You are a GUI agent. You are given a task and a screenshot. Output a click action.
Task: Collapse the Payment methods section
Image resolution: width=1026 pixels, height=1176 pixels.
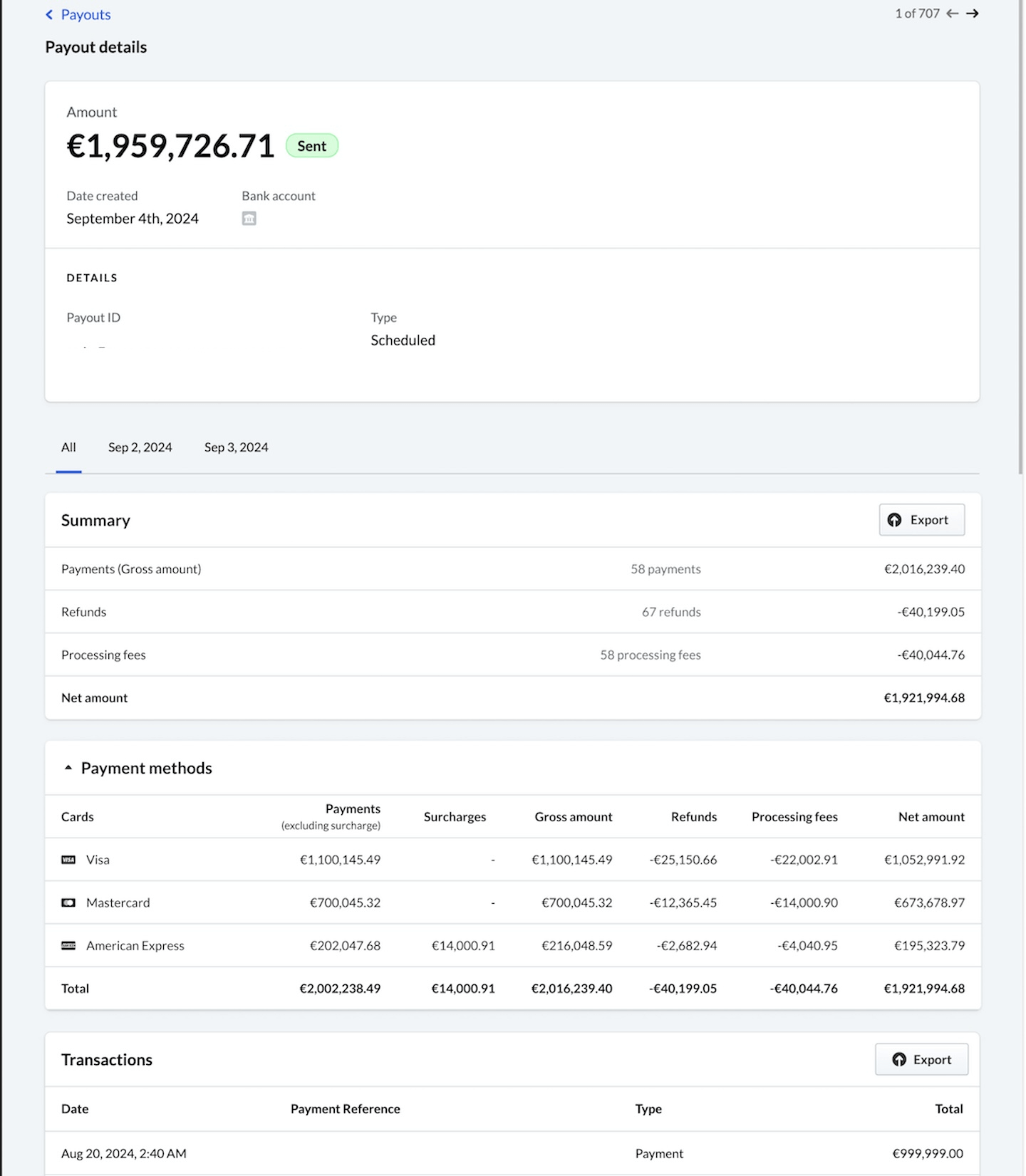coord(68,768)
